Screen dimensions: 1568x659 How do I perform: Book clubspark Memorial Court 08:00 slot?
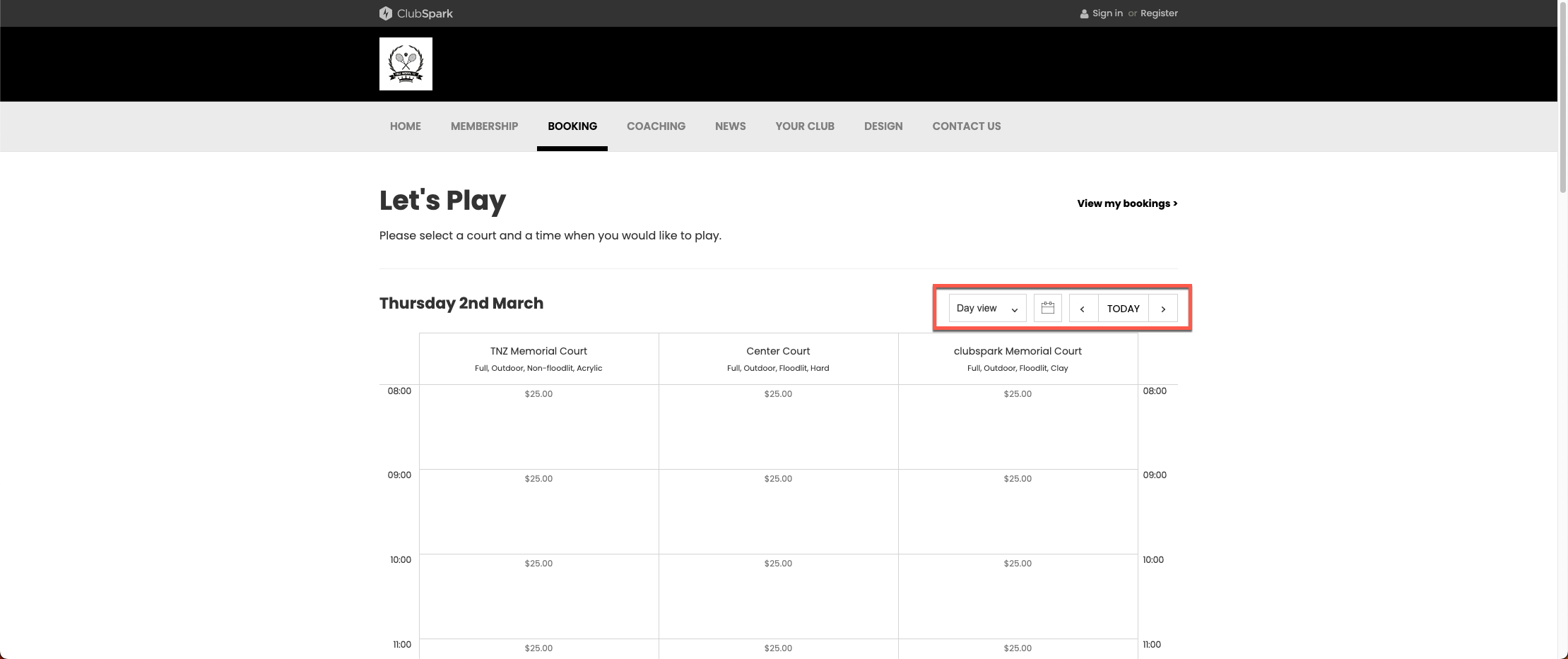[1018, 427]
